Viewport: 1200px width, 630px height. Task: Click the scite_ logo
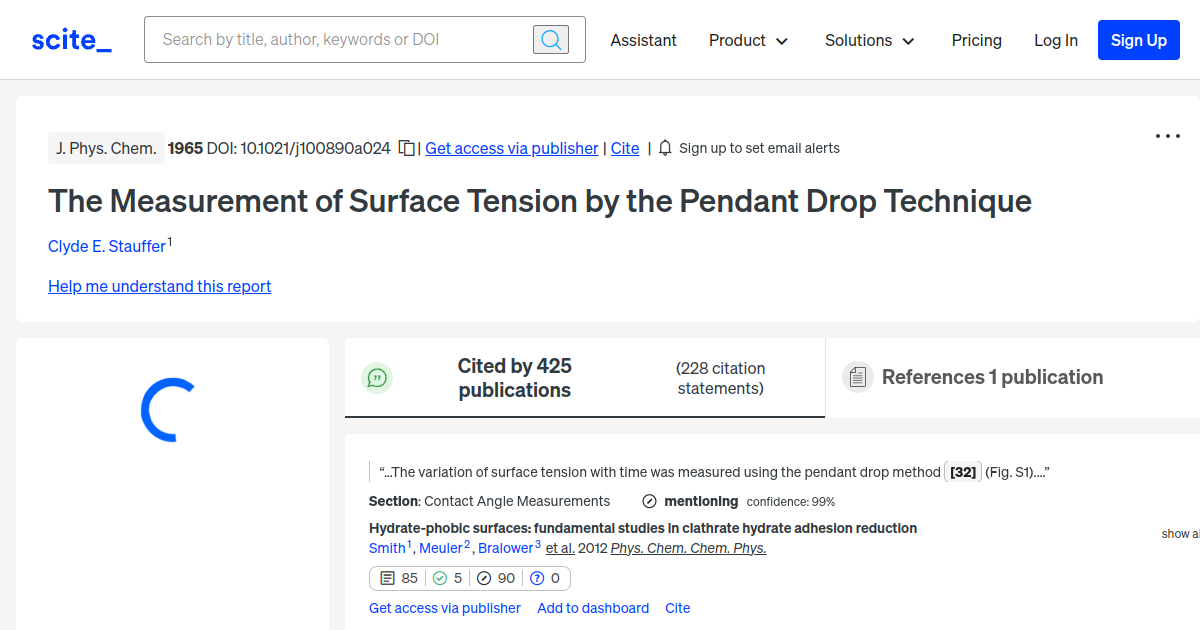pos(70,39)
